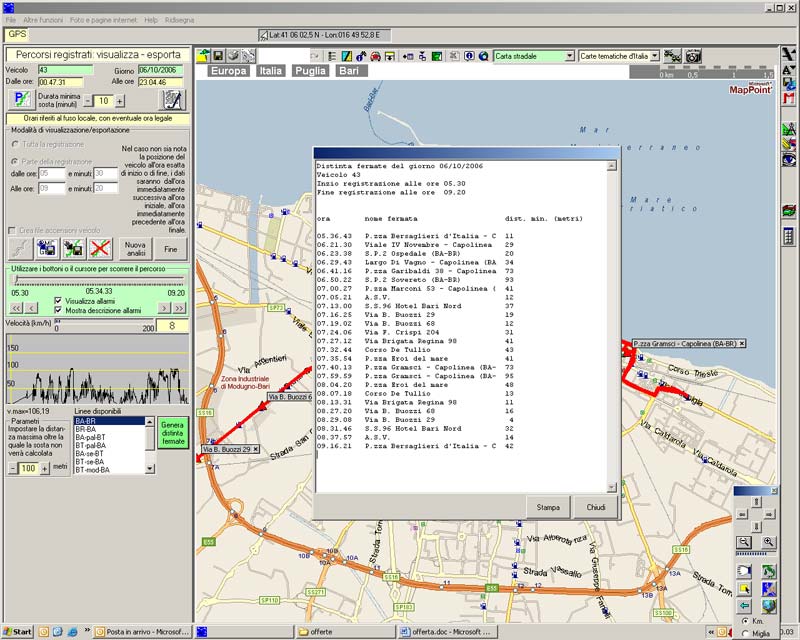Increase minimum stop duration with plus button

pos(119,102)
